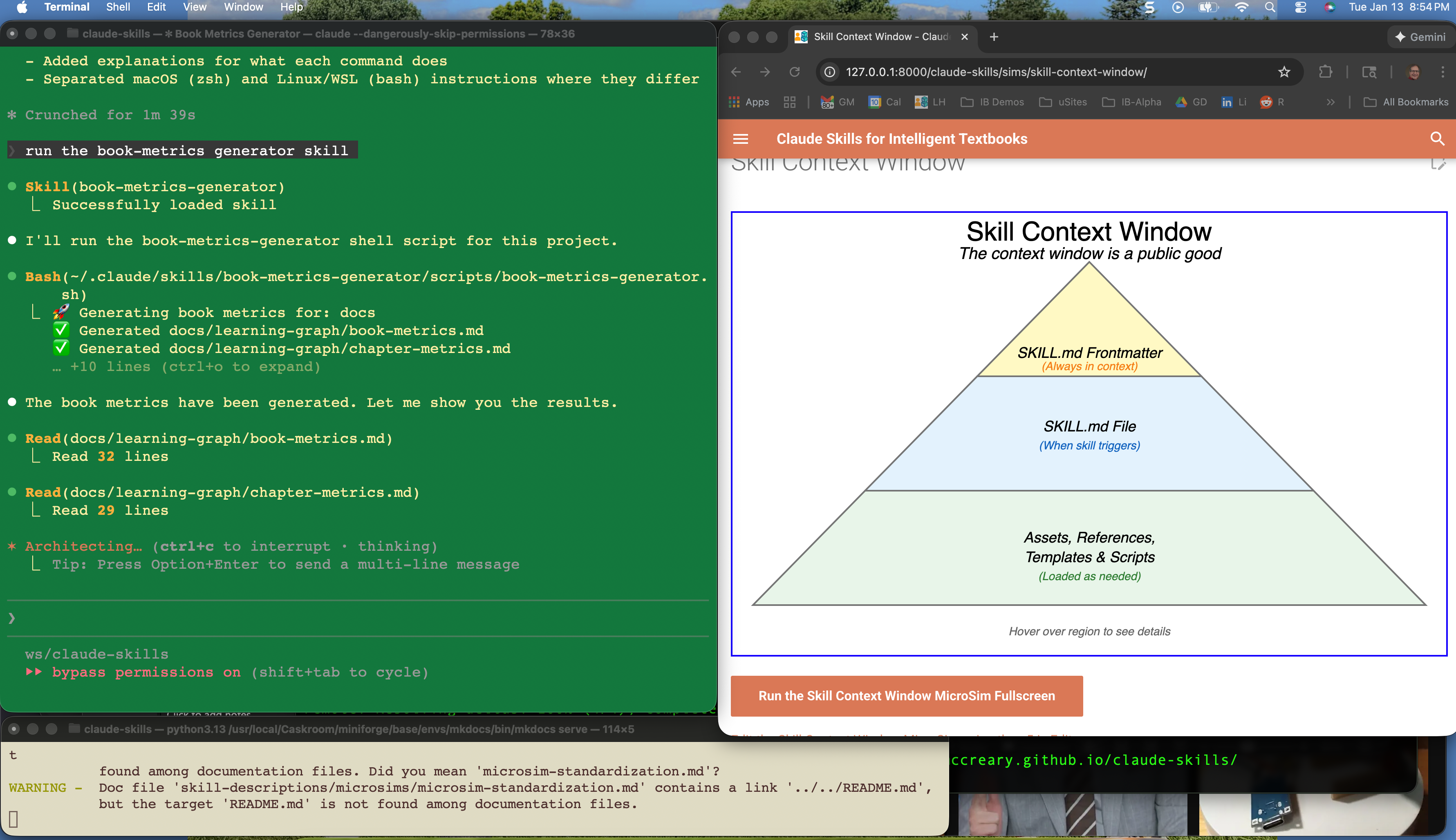Click the browser address bar URL
The width and height of the screenshot is (1456, 840).
click(996, 72)
